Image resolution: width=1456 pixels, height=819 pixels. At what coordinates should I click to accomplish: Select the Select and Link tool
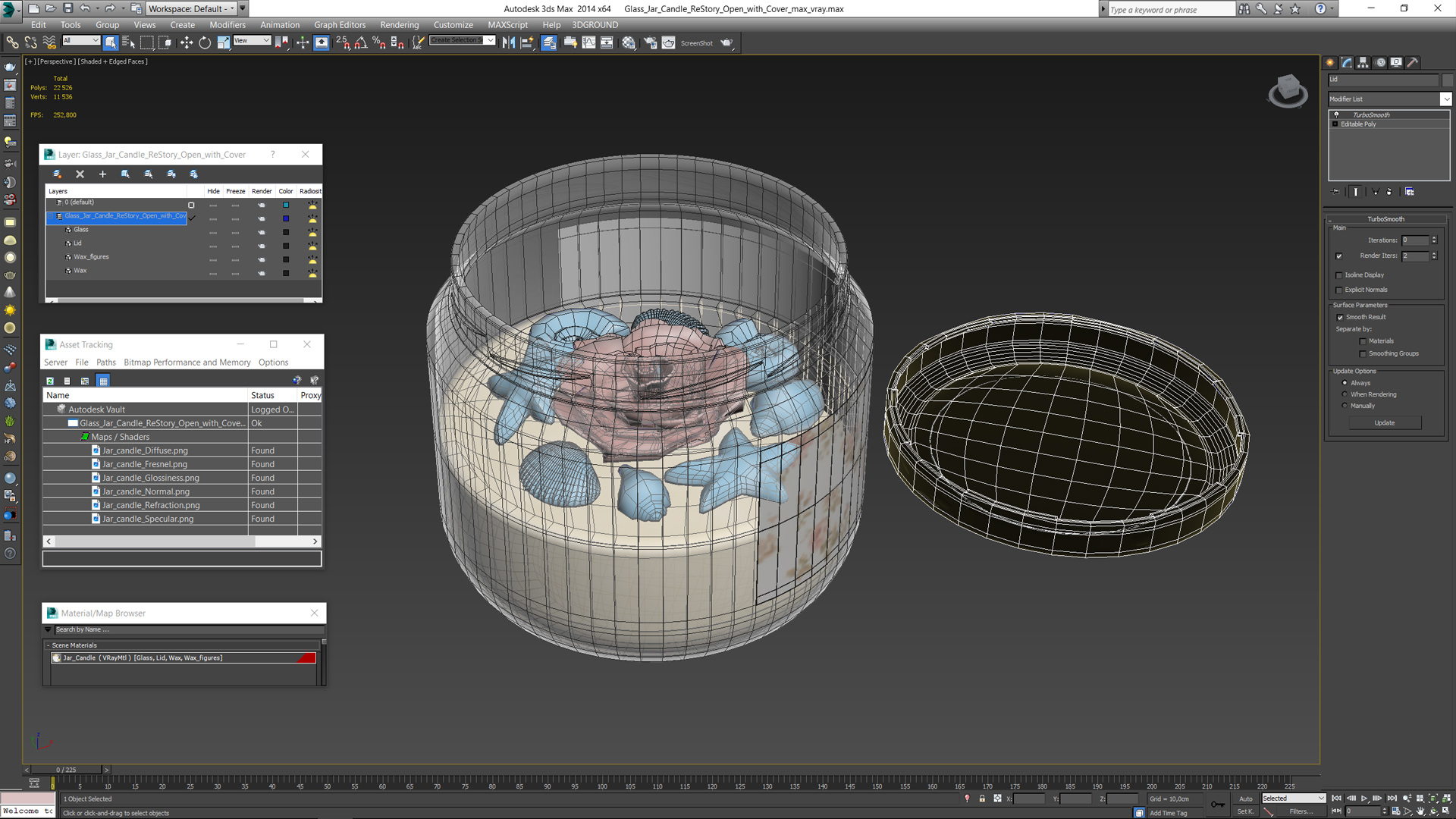point(12,42)
